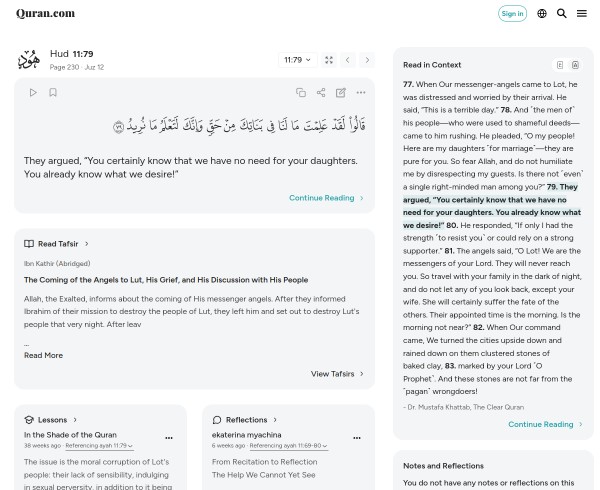The height and width of the screenshot is (490, 600).
Task: Click reflection title From Recitation to Reflection
Action: tap(264, 462)
